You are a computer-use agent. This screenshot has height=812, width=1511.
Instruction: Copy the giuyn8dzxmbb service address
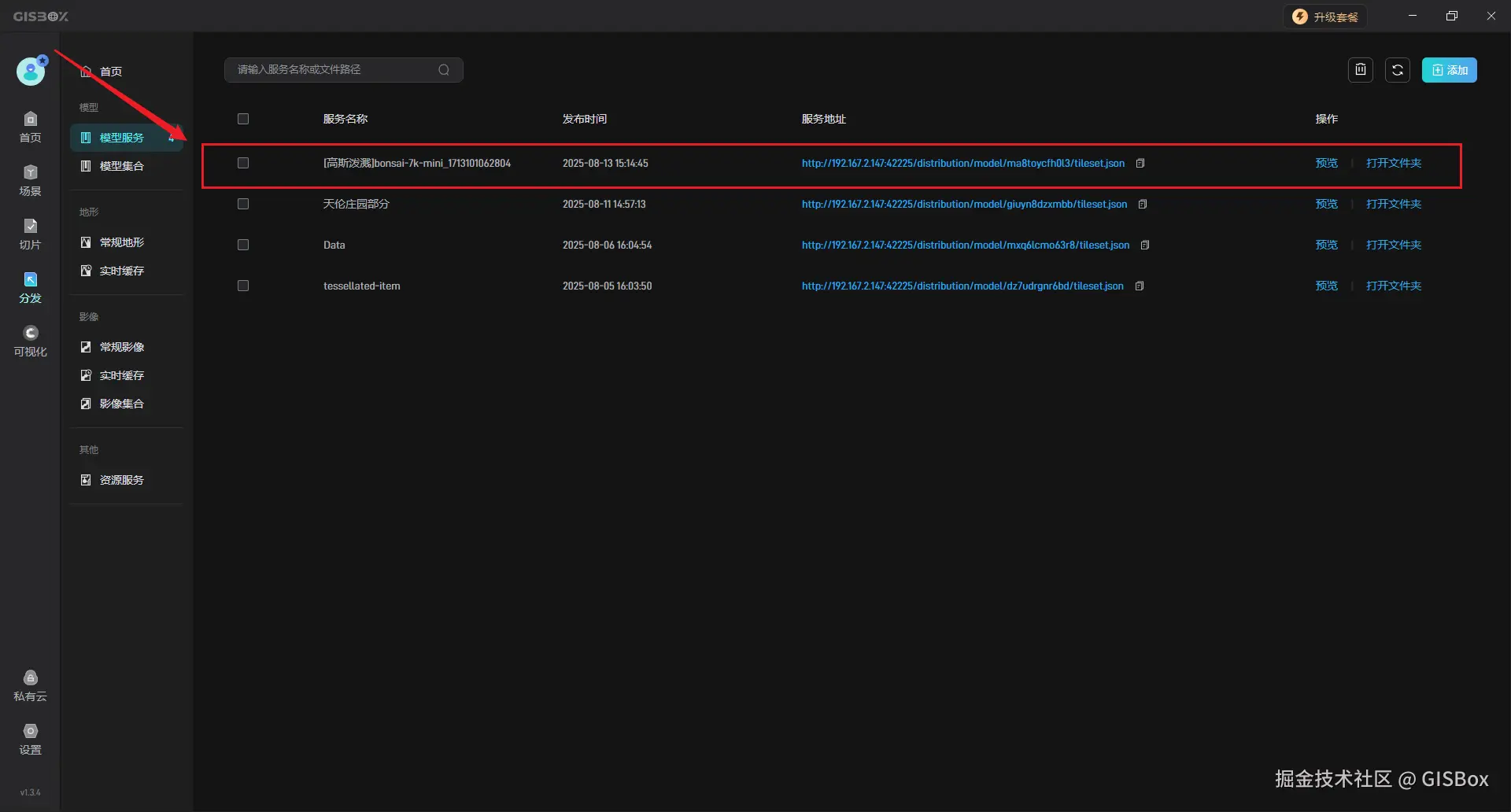click(1143, 205)
